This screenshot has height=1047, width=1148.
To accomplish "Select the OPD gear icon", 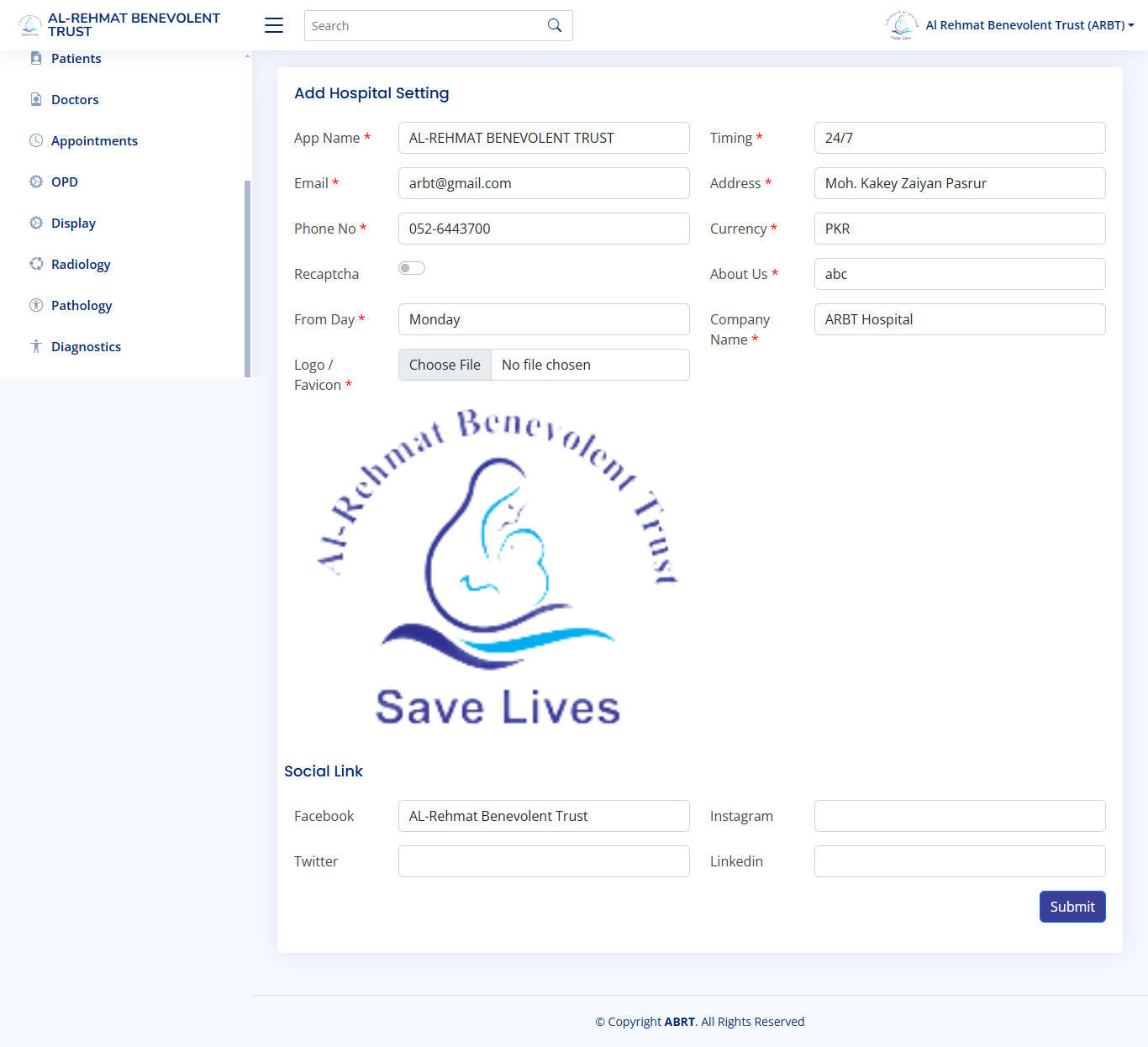I will coord(36,182).
